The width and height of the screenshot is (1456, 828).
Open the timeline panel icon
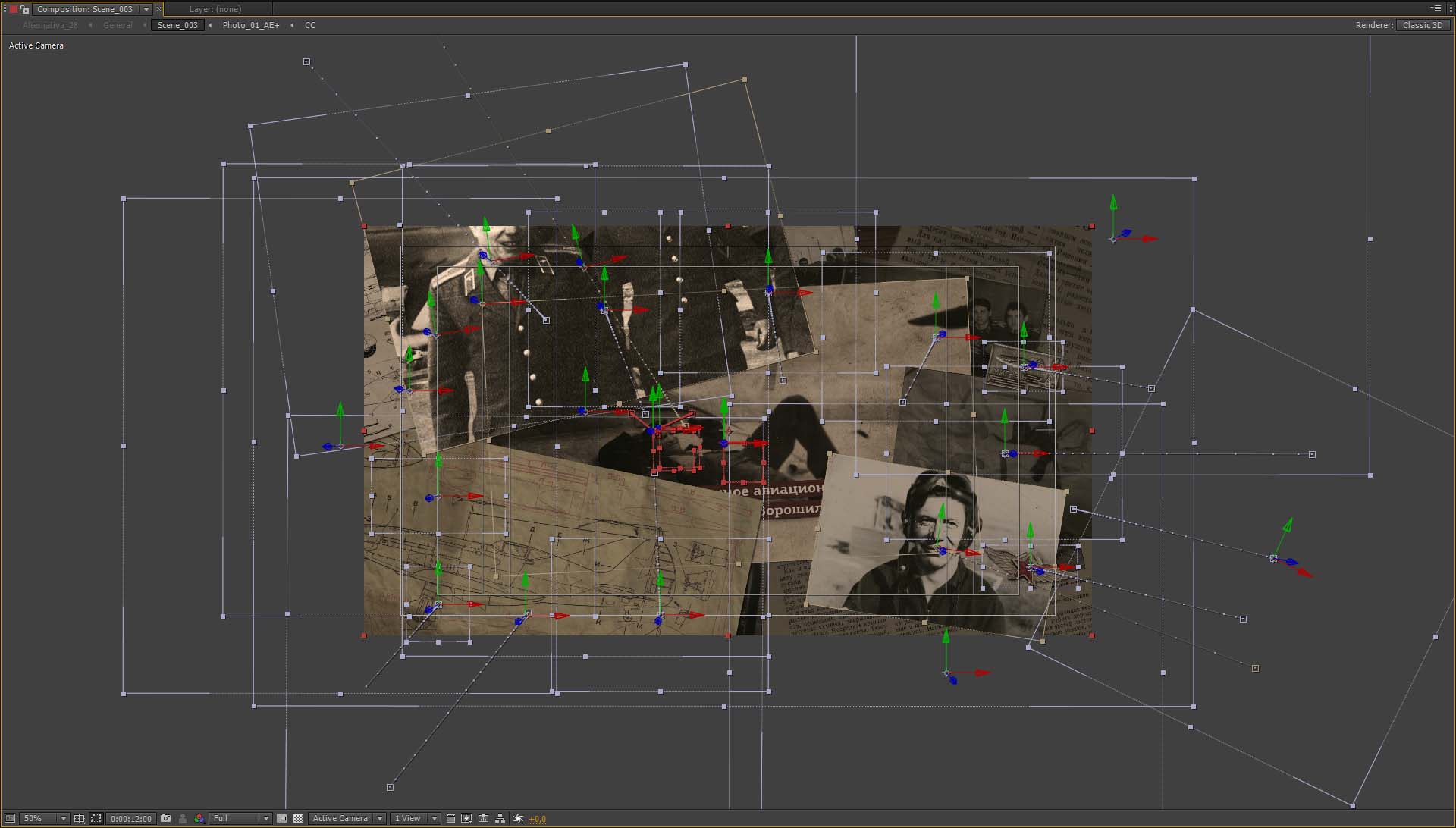click(483, 819)
